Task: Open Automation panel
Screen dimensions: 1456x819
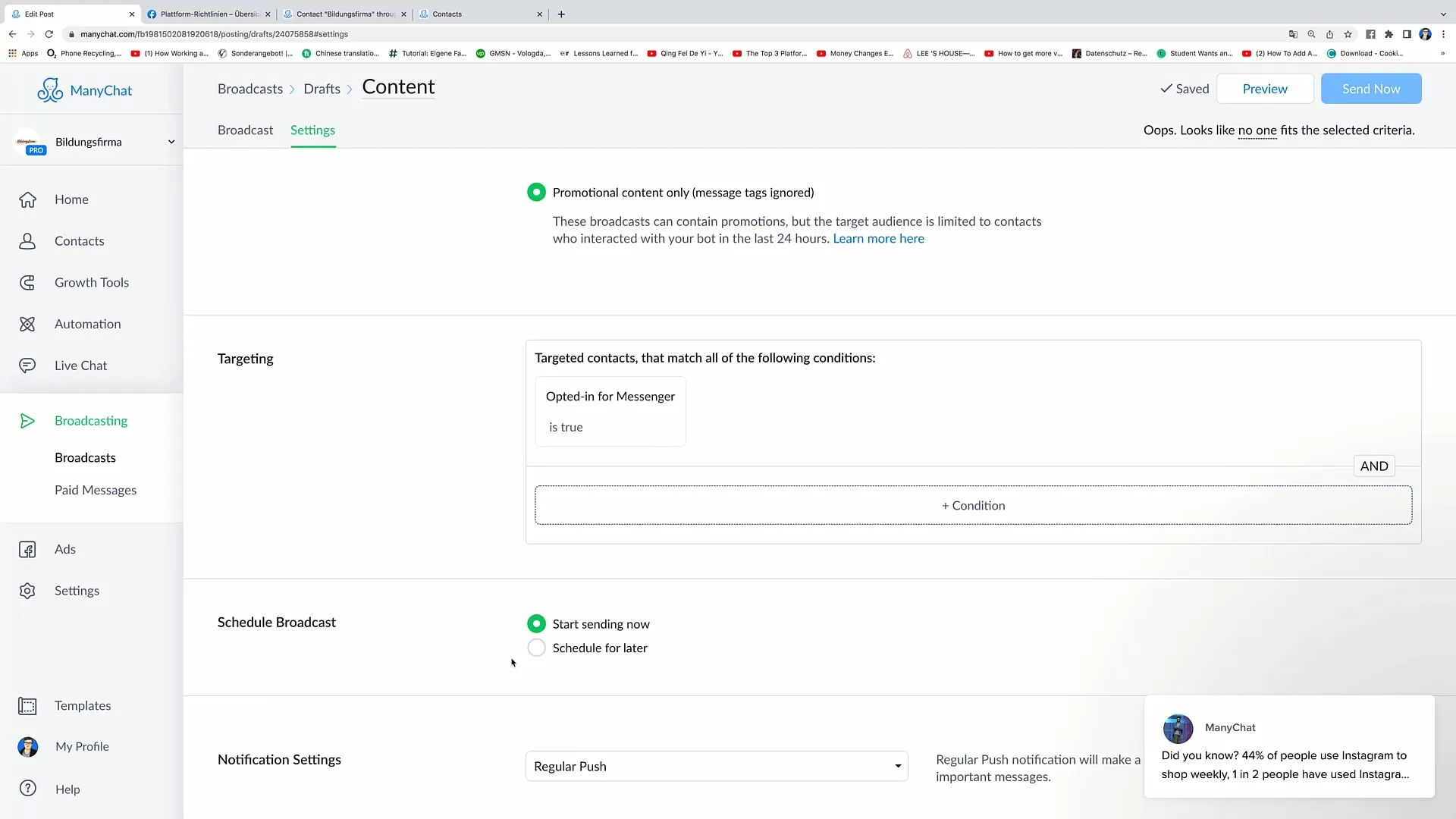Action: [x=87, y=323]
